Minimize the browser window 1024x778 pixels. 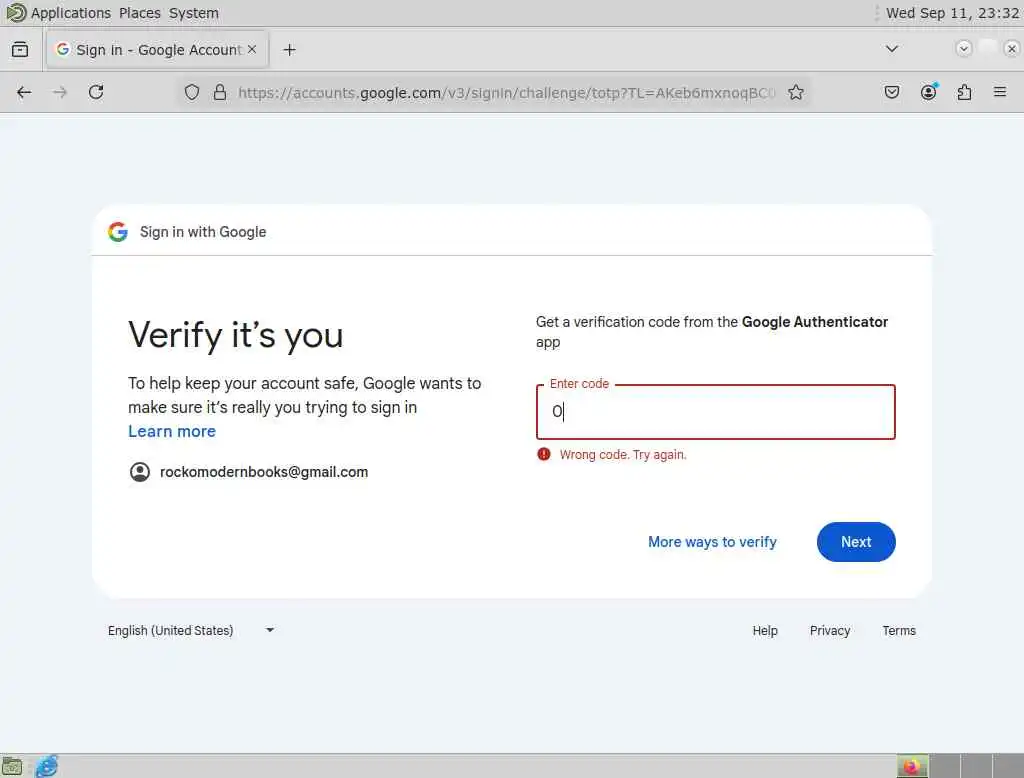click(x=963, y=49)
